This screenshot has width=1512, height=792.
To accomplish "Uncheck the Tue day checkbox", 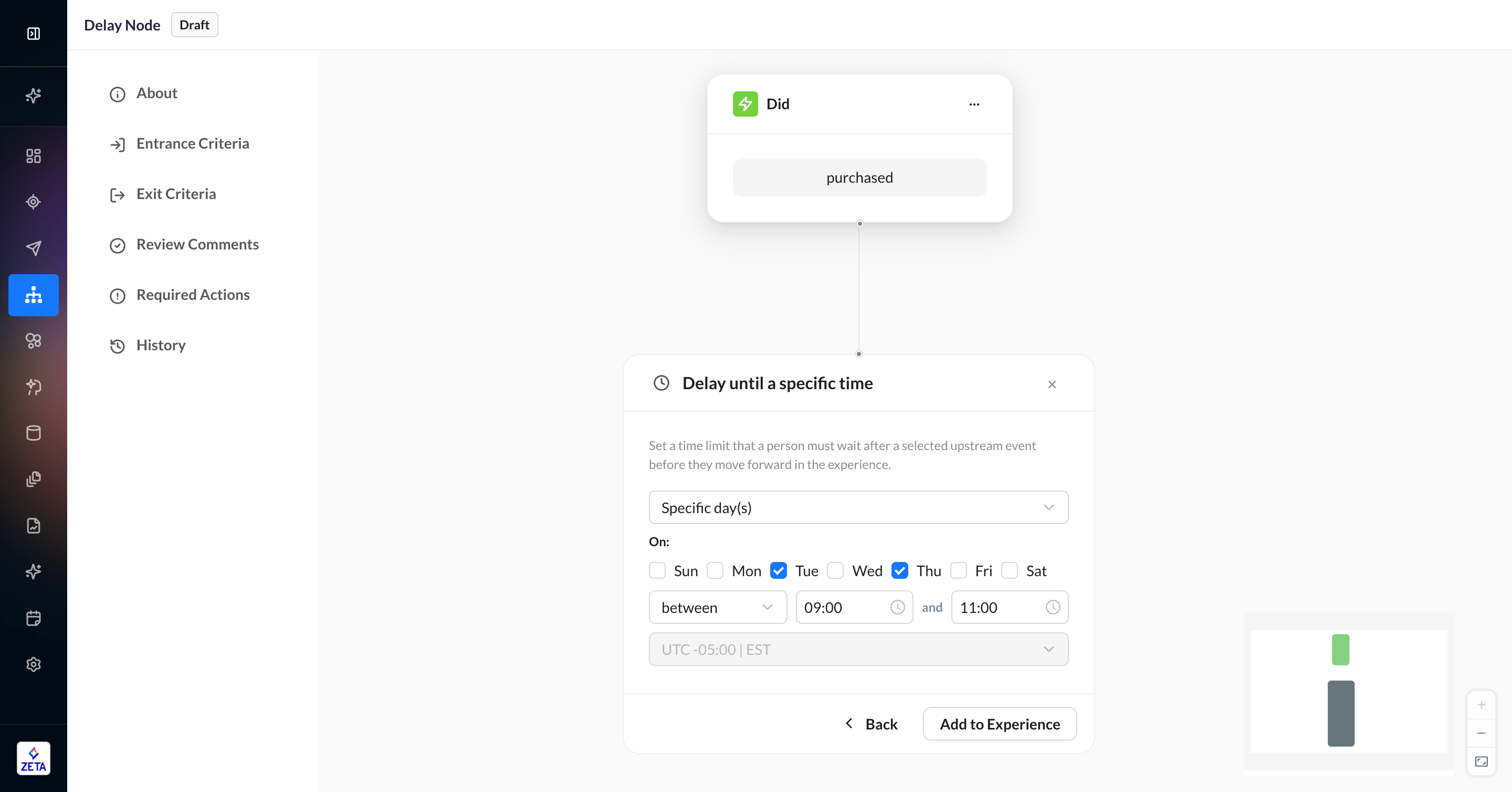I will click(778, 571).
